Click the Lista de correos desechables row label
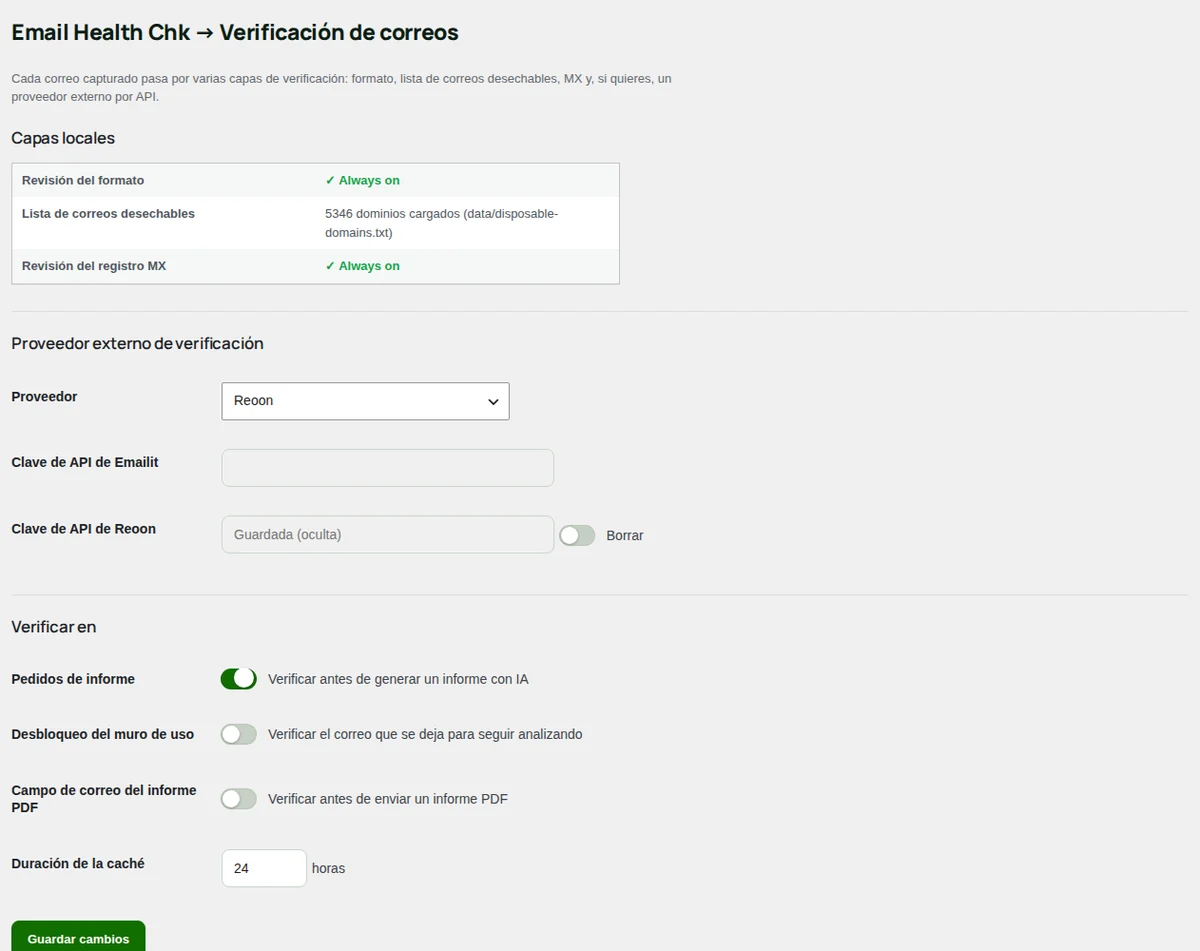The height and width of the screenshot is (951, 1200). [x=108, y=213]
